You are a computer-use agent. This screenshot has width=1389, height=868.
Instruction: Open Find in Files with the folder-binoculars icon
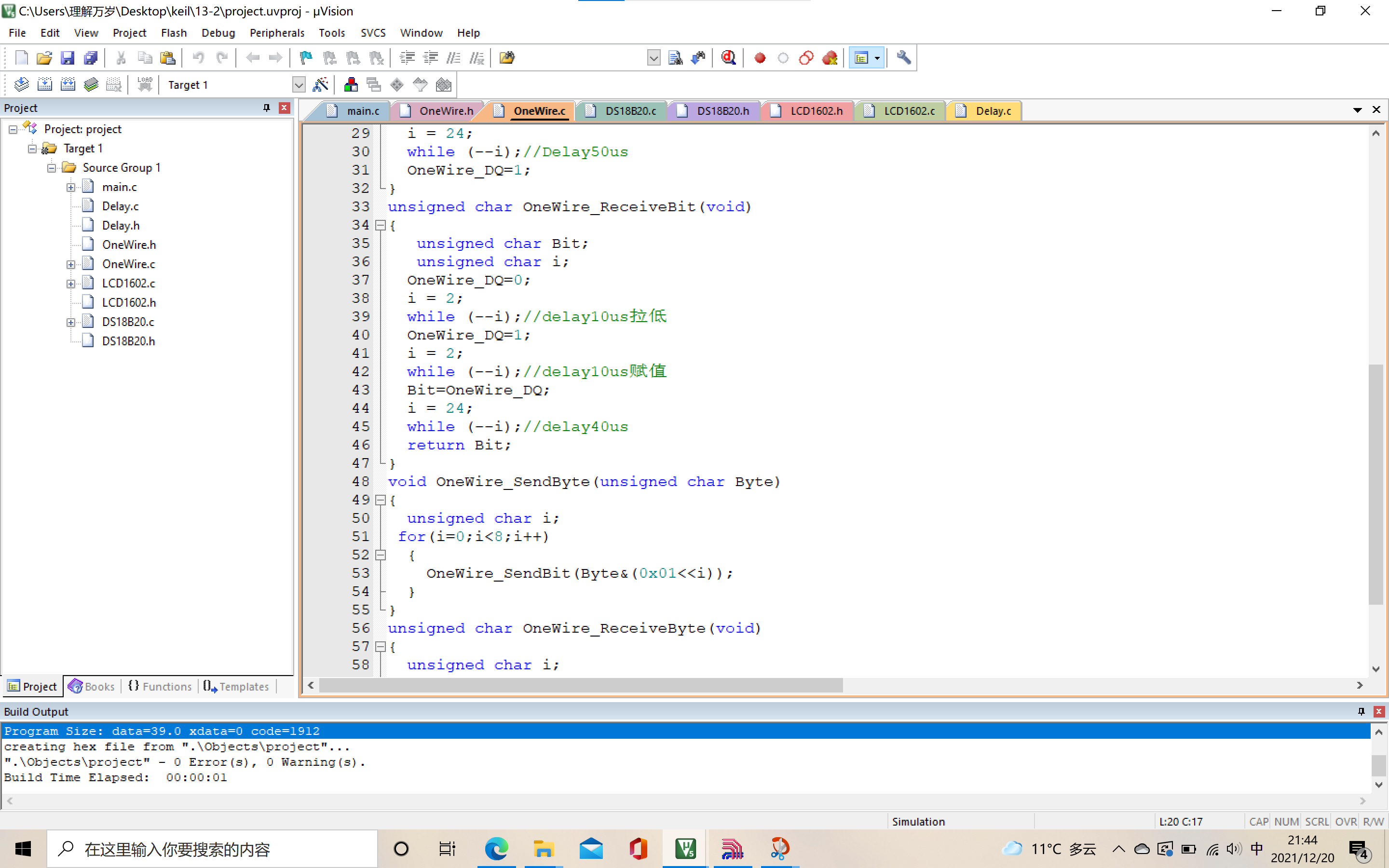tap(507, 58)
